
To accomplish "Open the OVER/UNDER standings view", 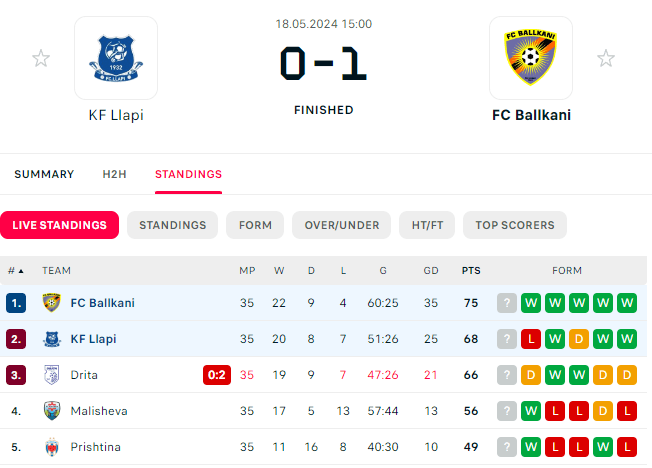I will coord(341,225).
